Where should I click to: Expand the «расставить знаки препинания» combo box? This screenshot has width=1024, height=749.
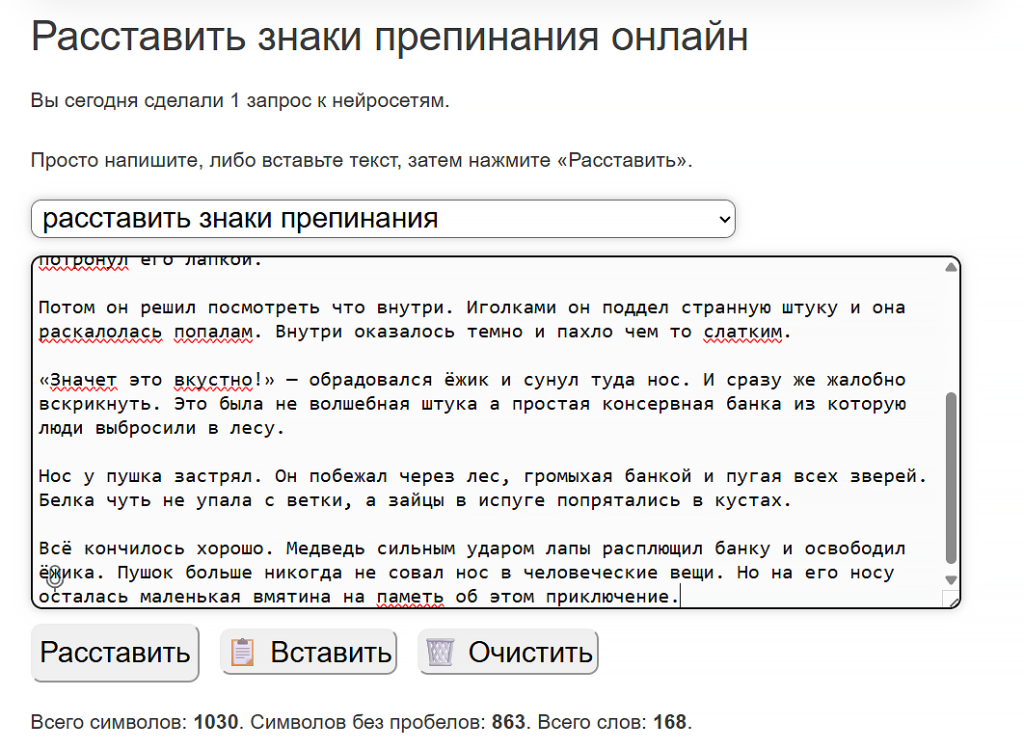tap(383, 219)
